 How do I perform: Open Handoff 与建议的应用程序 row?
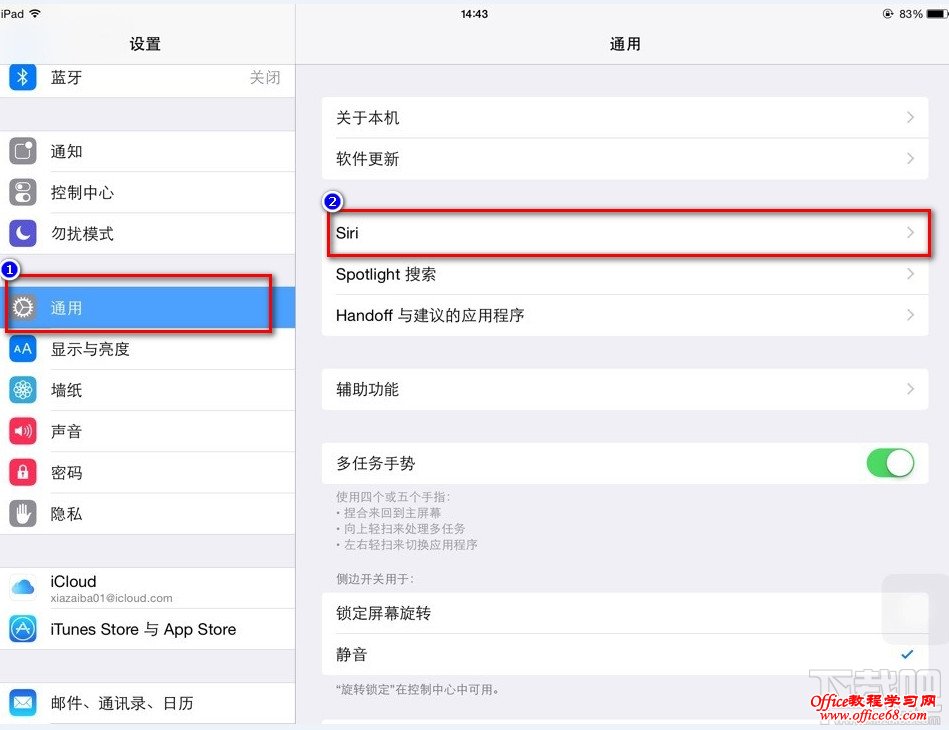pyautogui.click(x=625, y=315)
